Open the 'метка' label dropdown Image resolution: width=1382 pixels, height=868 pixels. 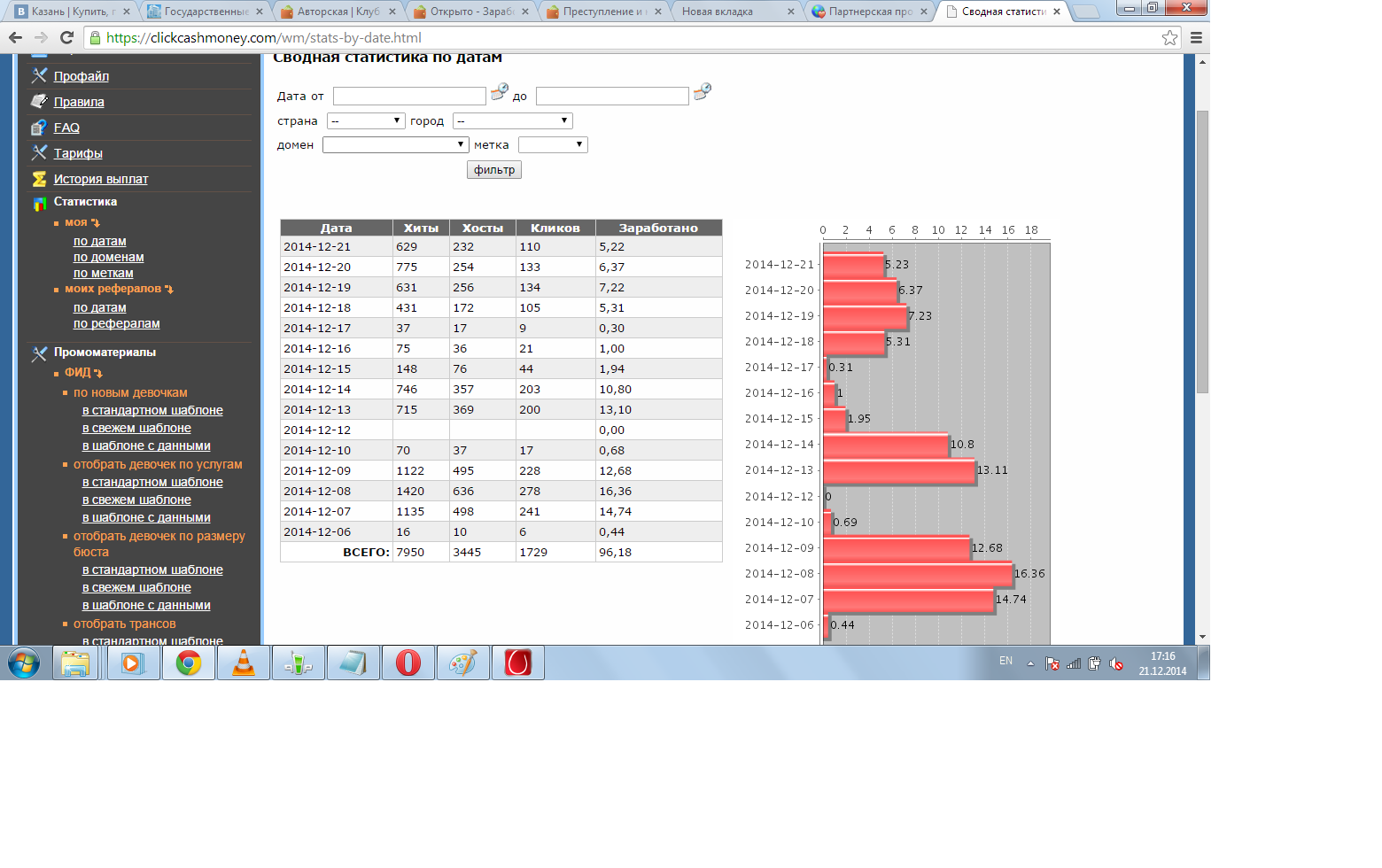click(x=553, y=144)
